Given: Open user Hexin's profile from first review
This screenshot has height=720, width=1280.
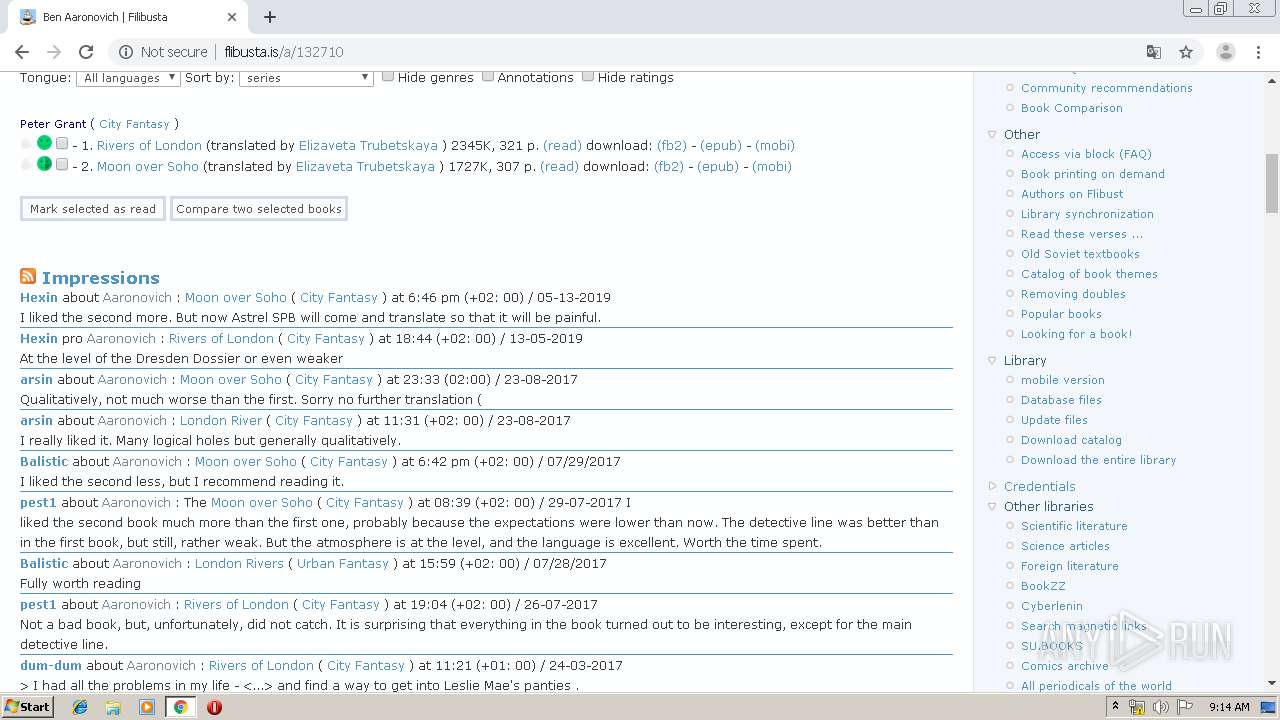Looking at the screenshot, I should coord(39,297).
